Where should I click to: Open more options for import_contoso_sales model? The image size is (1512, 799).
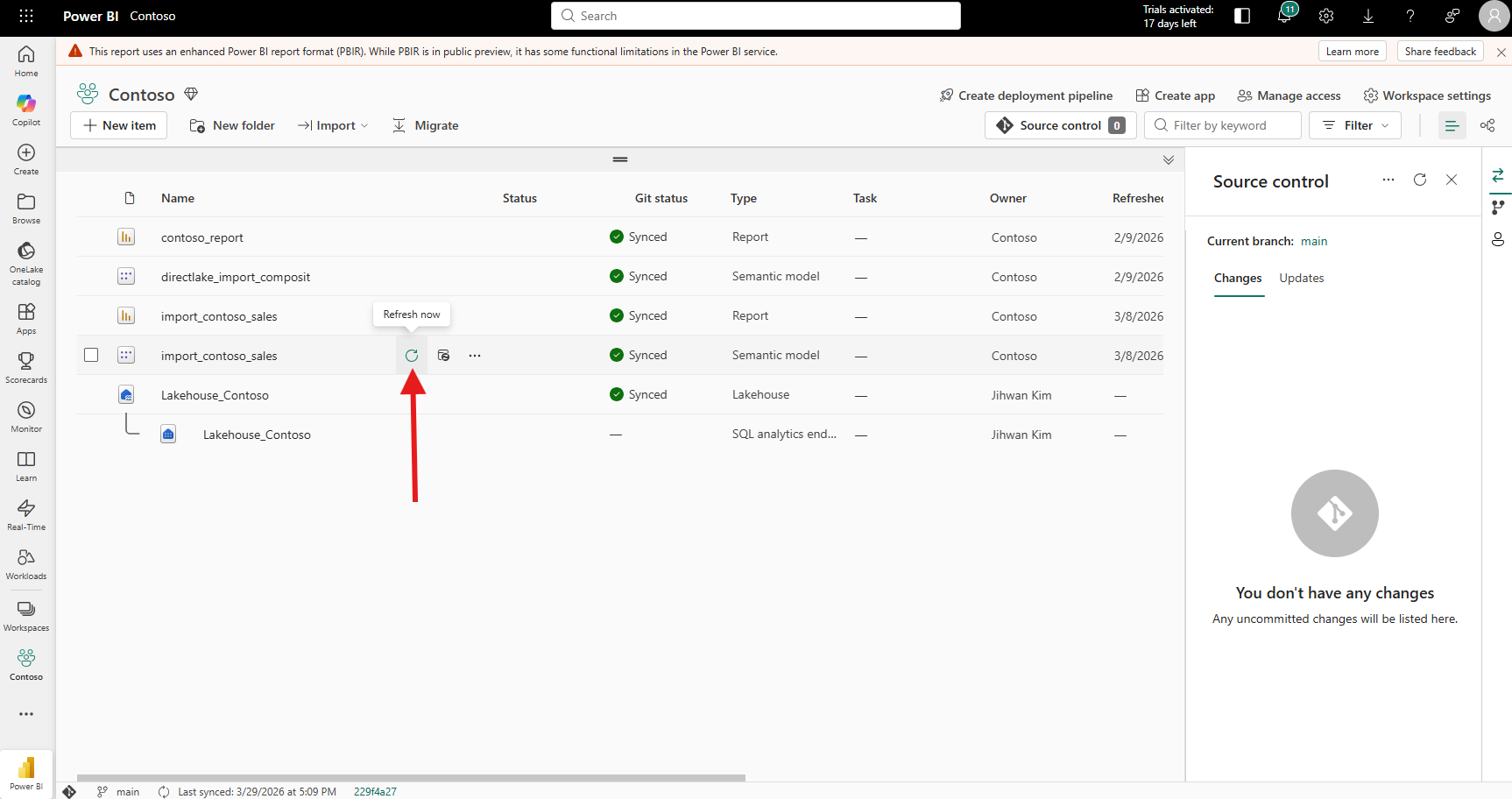475,356
